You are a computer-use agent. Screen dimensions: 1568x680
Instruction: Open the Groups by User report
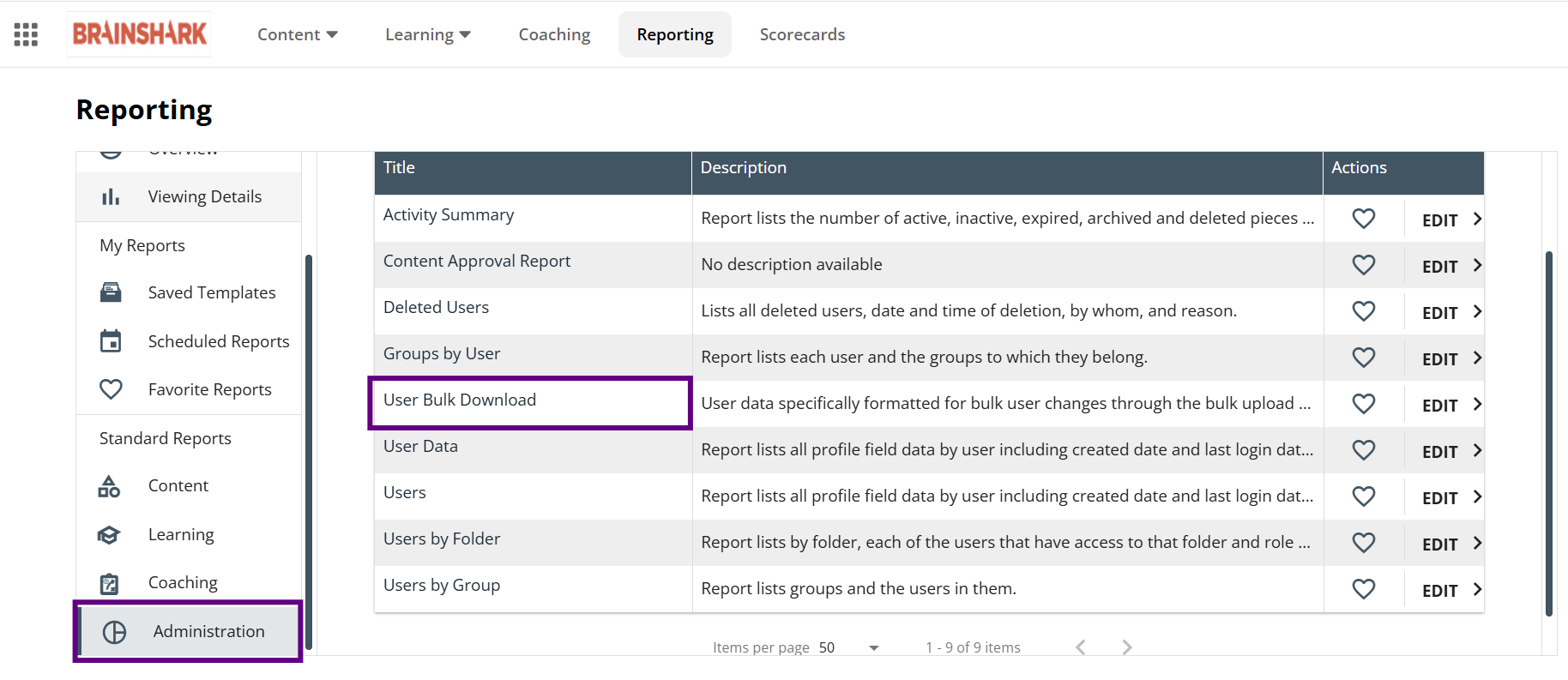point(442,354)
